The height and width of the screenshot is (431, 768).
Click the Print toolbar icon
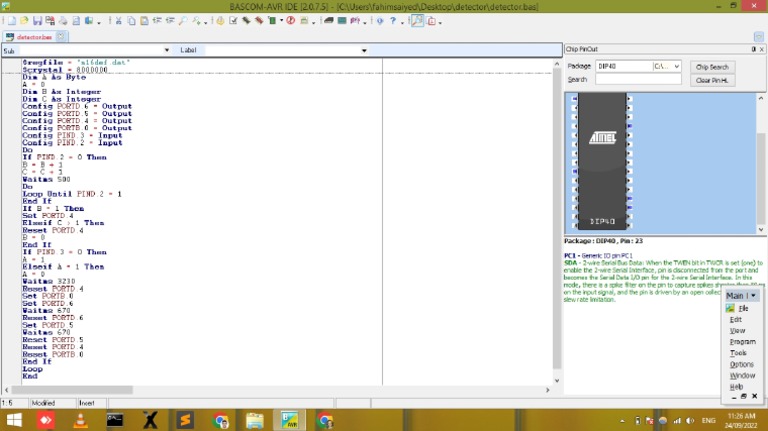click(63, 20)
